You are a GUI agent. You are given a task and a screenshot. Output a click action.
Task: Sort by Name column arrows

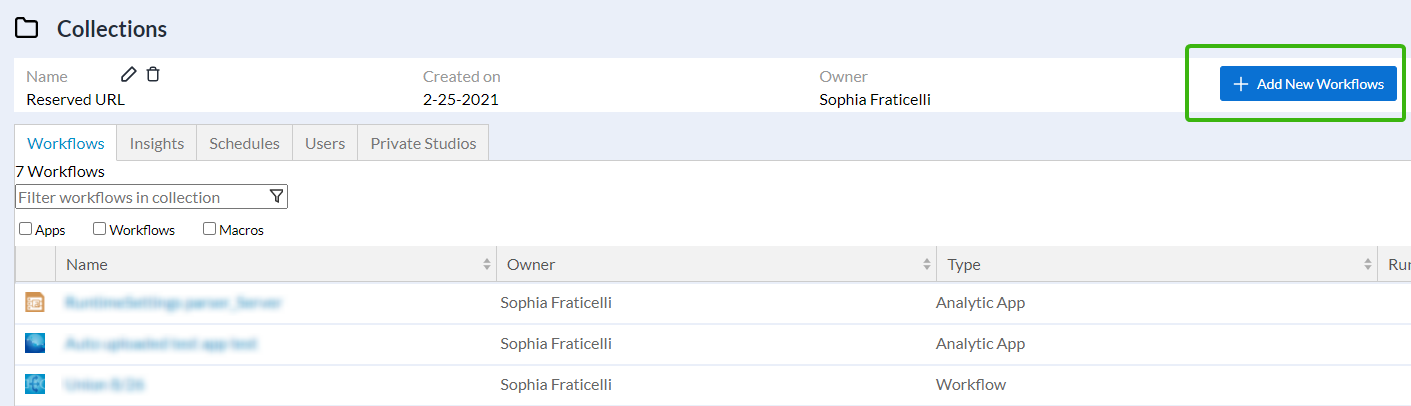(x=487, y=265)
